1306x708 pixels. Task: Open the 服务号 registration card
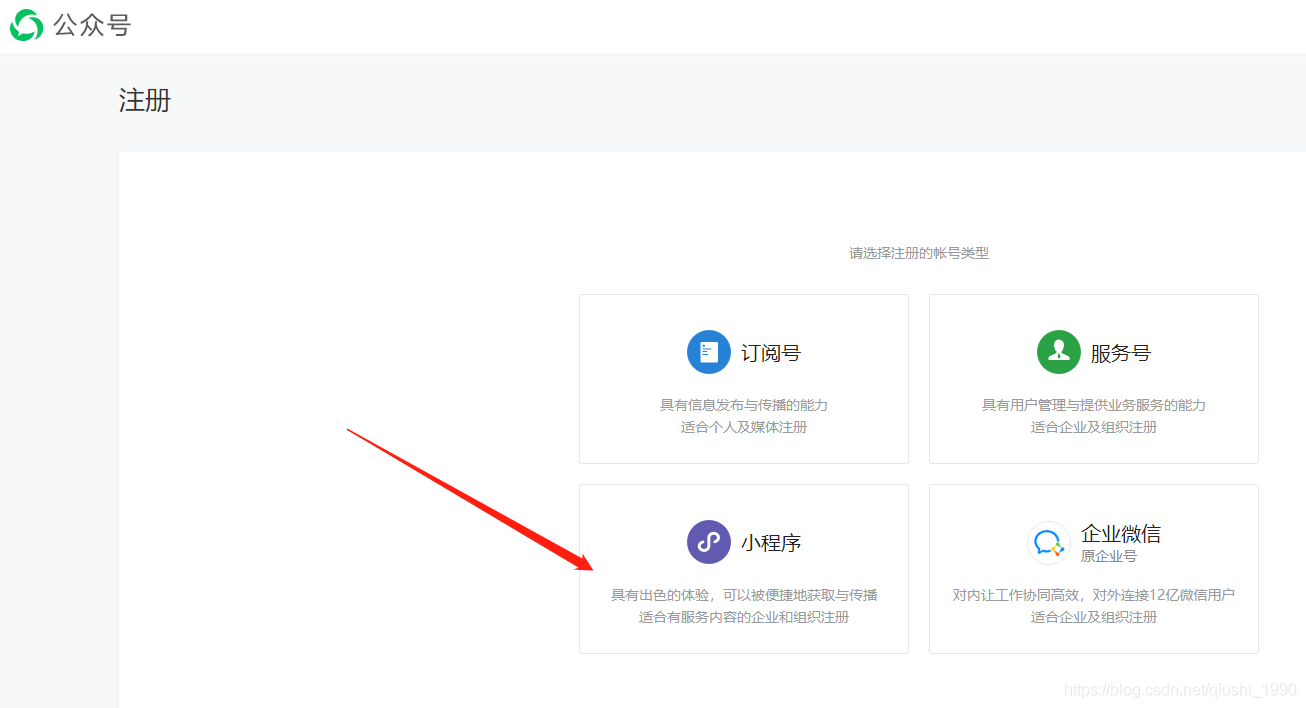[x=1093, y=378]
